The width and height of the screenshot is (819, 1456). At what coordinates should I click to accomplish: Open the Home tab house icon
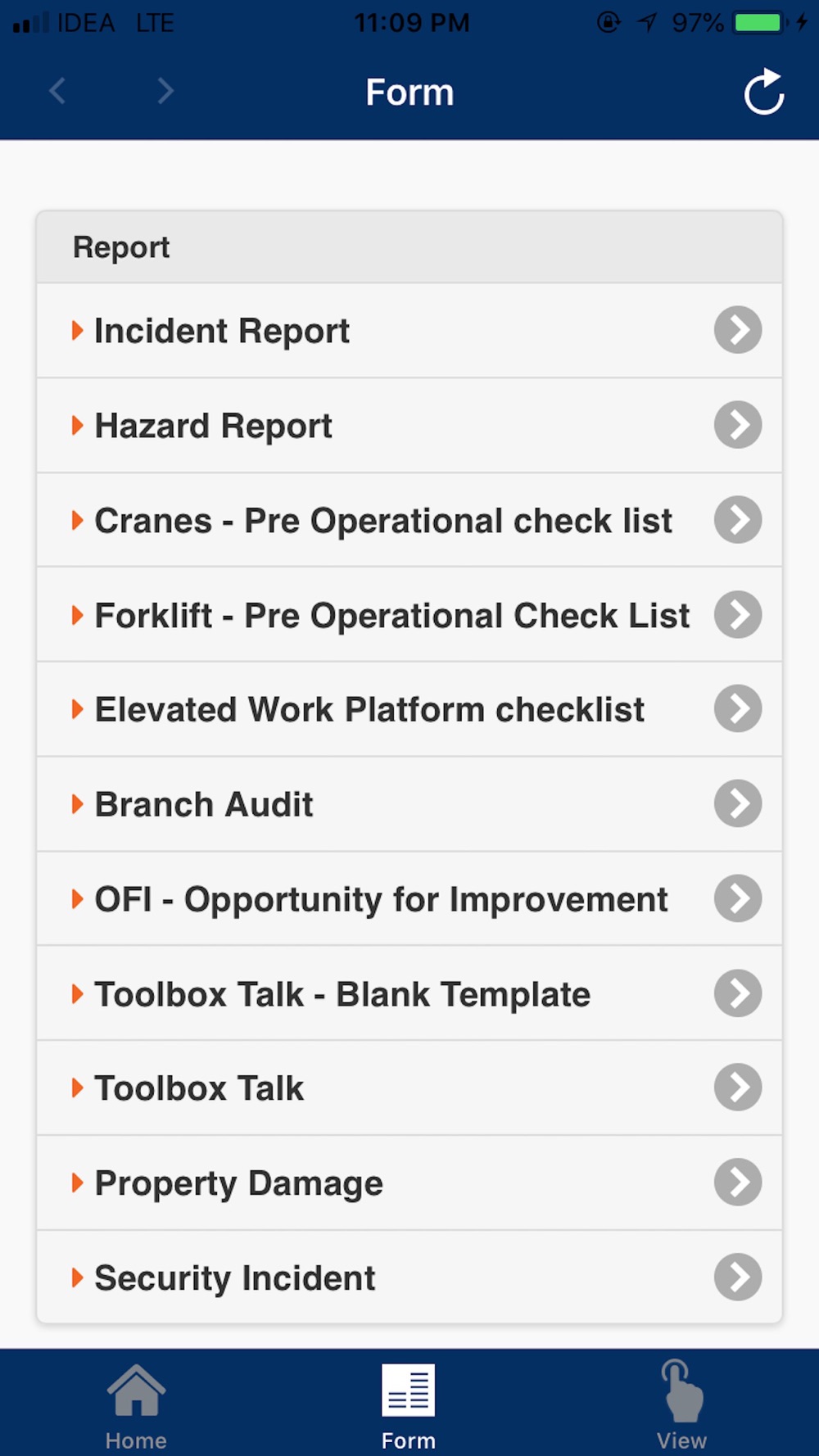coord(136,1390)
